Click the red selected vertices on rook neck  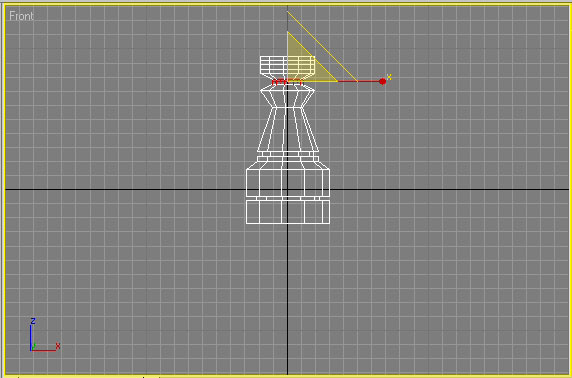point(287,82)
